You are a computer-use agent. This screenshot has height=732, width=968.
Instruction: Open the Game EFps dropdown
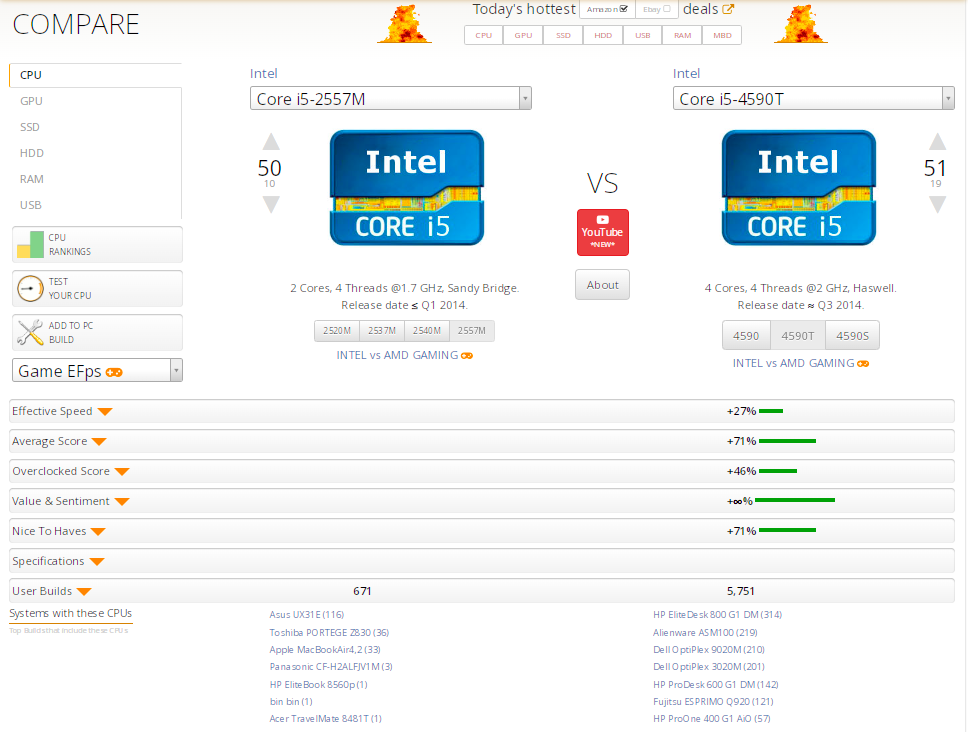click(98, 370)
